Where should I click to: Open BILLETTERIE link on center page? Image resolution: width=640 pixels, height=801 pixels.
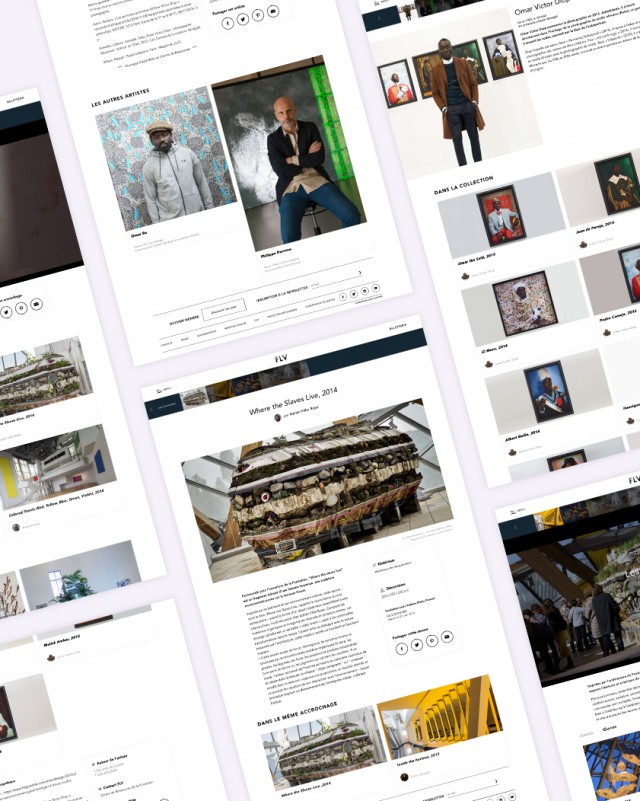point(398,326)
